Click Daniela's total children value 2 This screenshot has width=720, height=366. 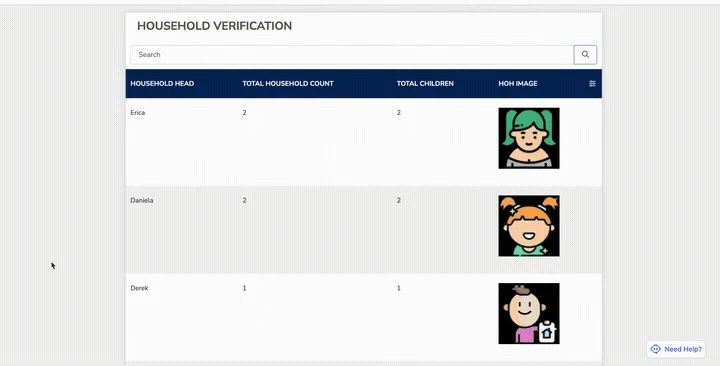tap(399, 200)
